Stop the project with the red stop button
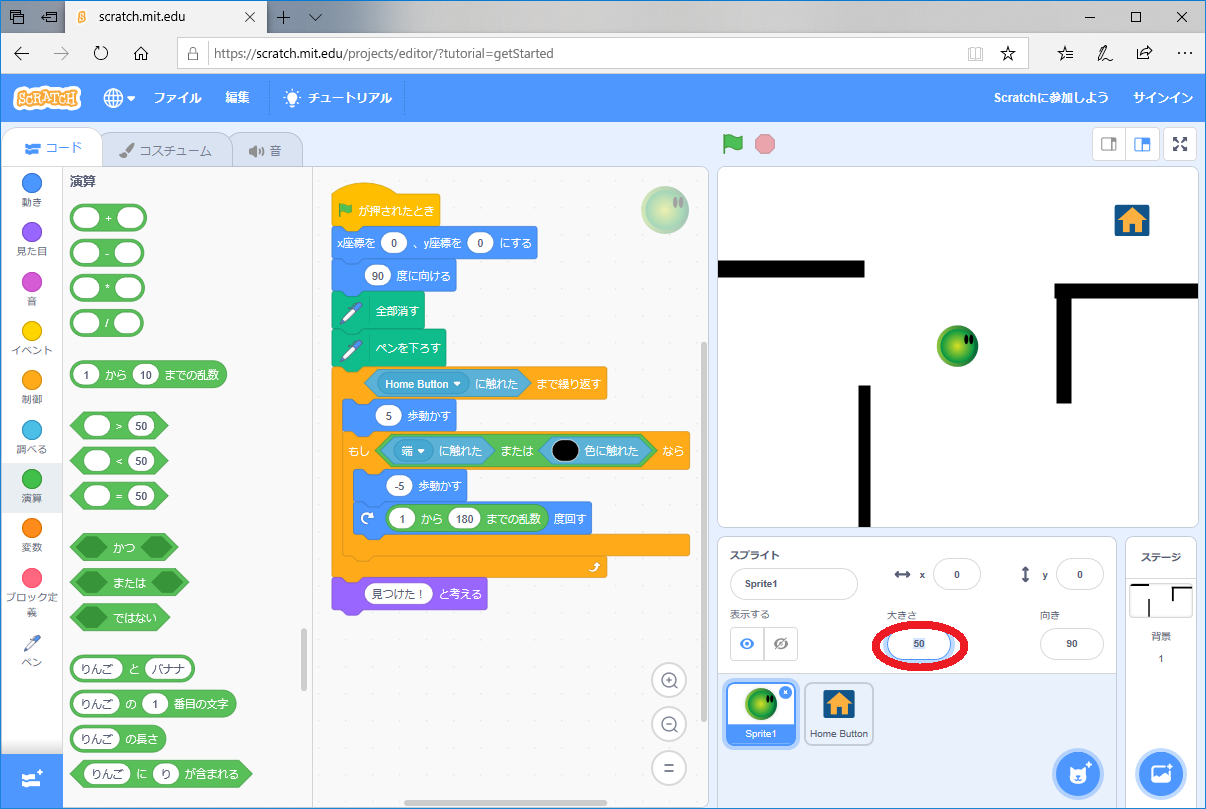Image resolution: width=1206 pixels, height=809 pixels. pyautogui.click(x=765, y=144)
